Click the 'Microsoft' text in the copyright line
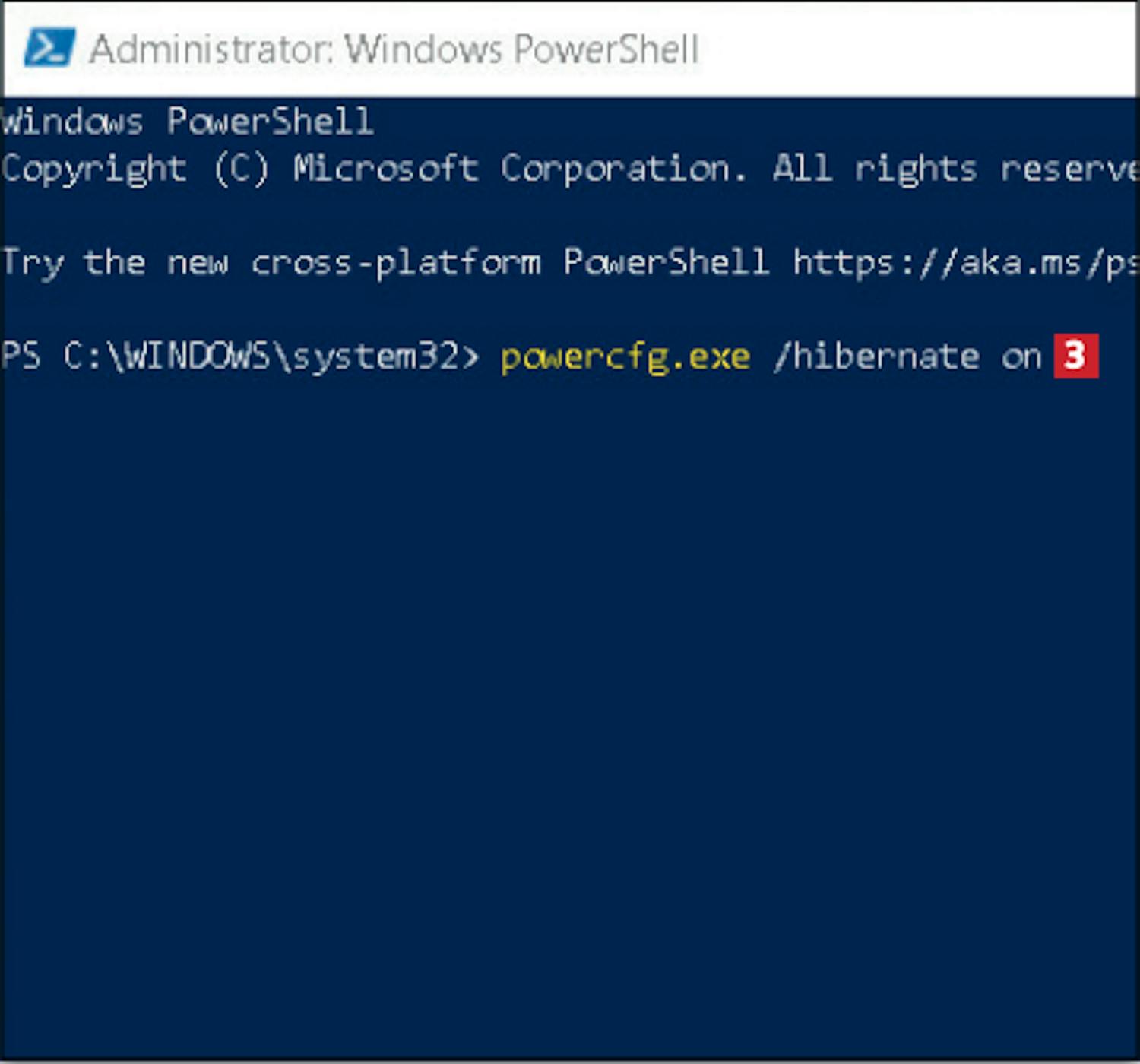 [386, 168]
